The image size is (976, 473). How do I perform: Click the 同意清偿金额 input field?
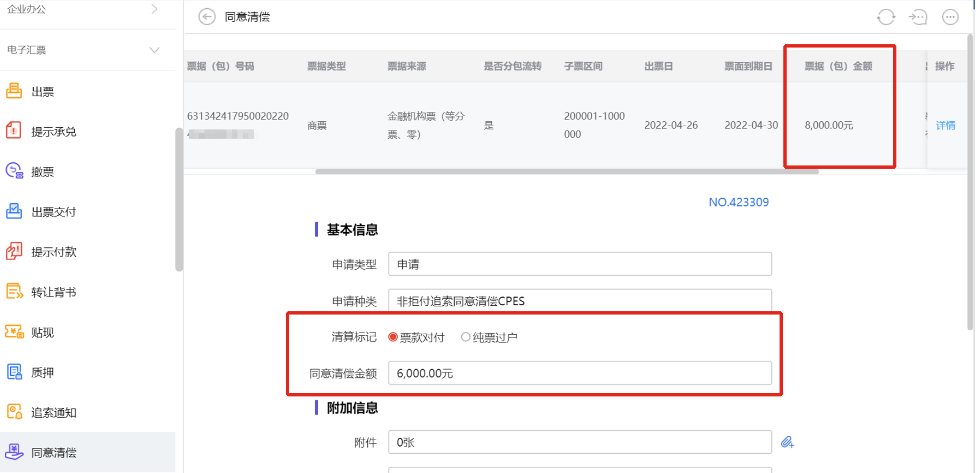coord(580,373)
